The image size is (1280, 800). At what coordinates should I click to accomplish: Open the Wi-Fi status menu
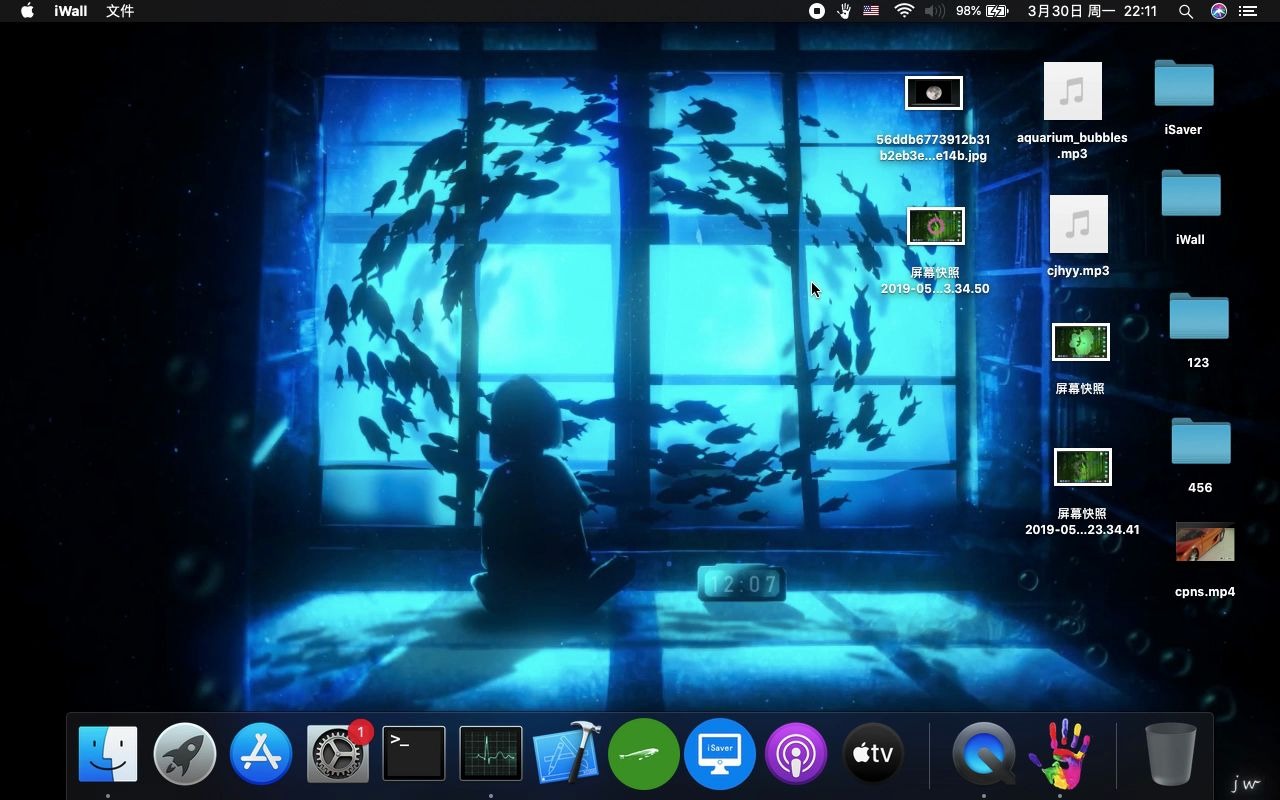click(x=904, y=11)
